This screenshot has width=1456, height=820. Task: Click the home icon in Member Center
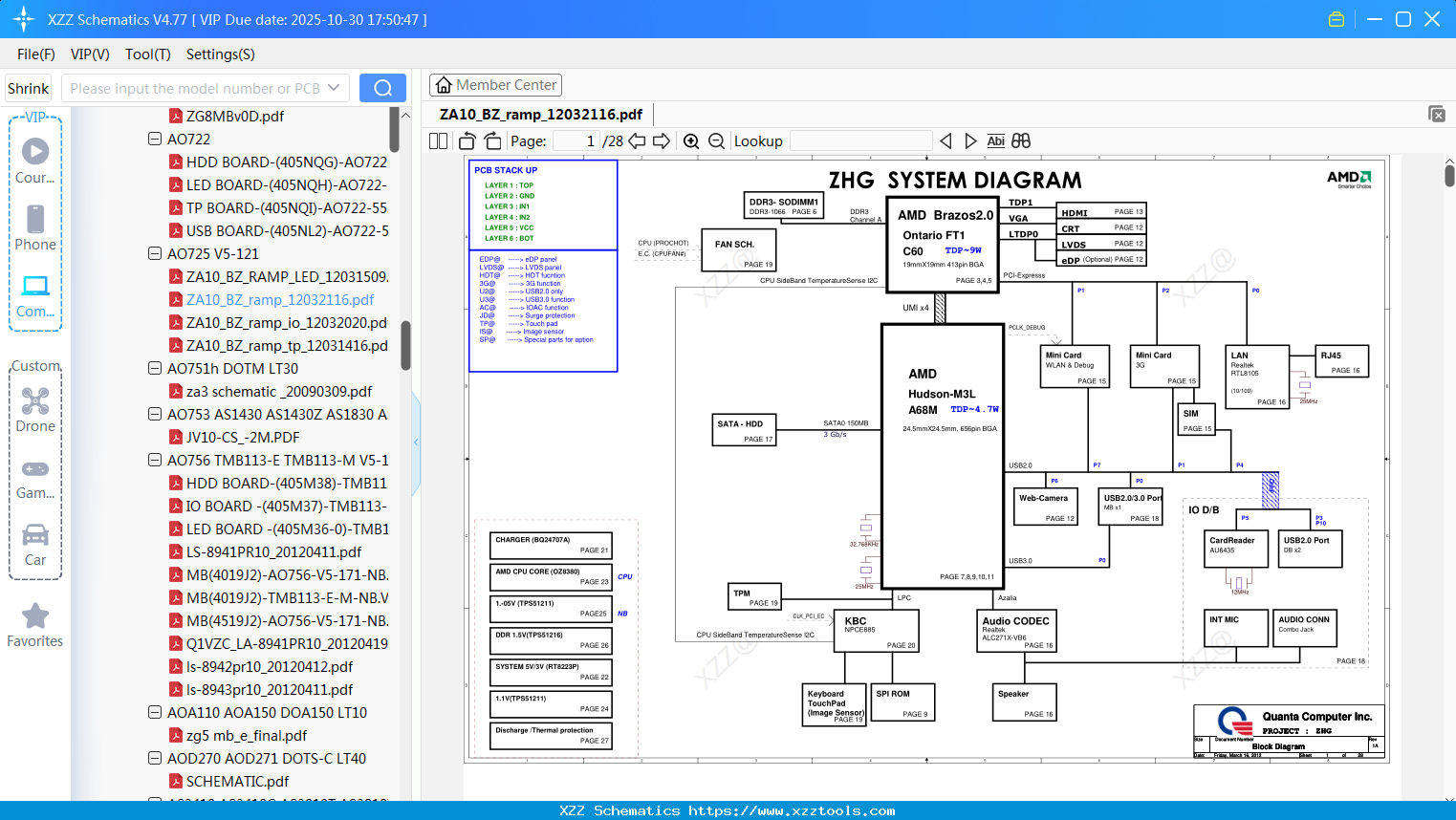click(x=444, y=85)
